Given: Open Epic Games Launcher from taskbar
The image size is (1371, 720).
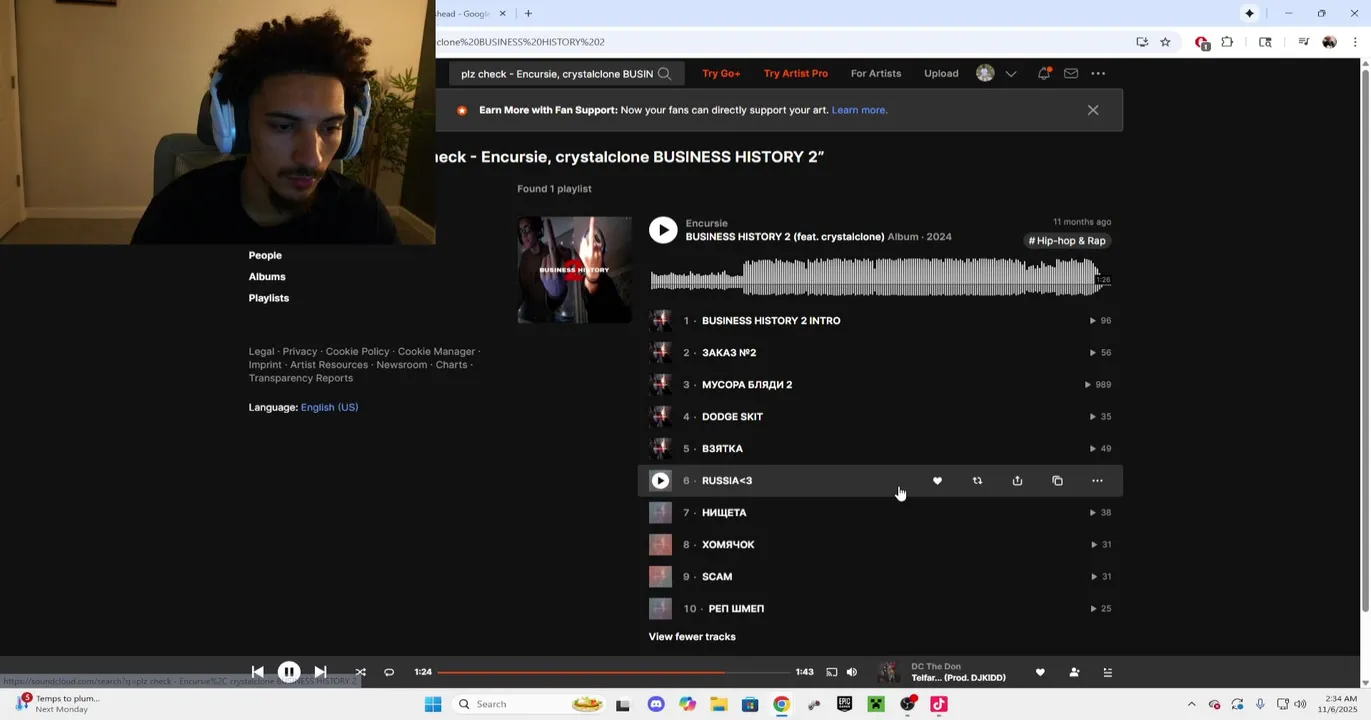Looking at the screenshot, I should click(844, 704).
